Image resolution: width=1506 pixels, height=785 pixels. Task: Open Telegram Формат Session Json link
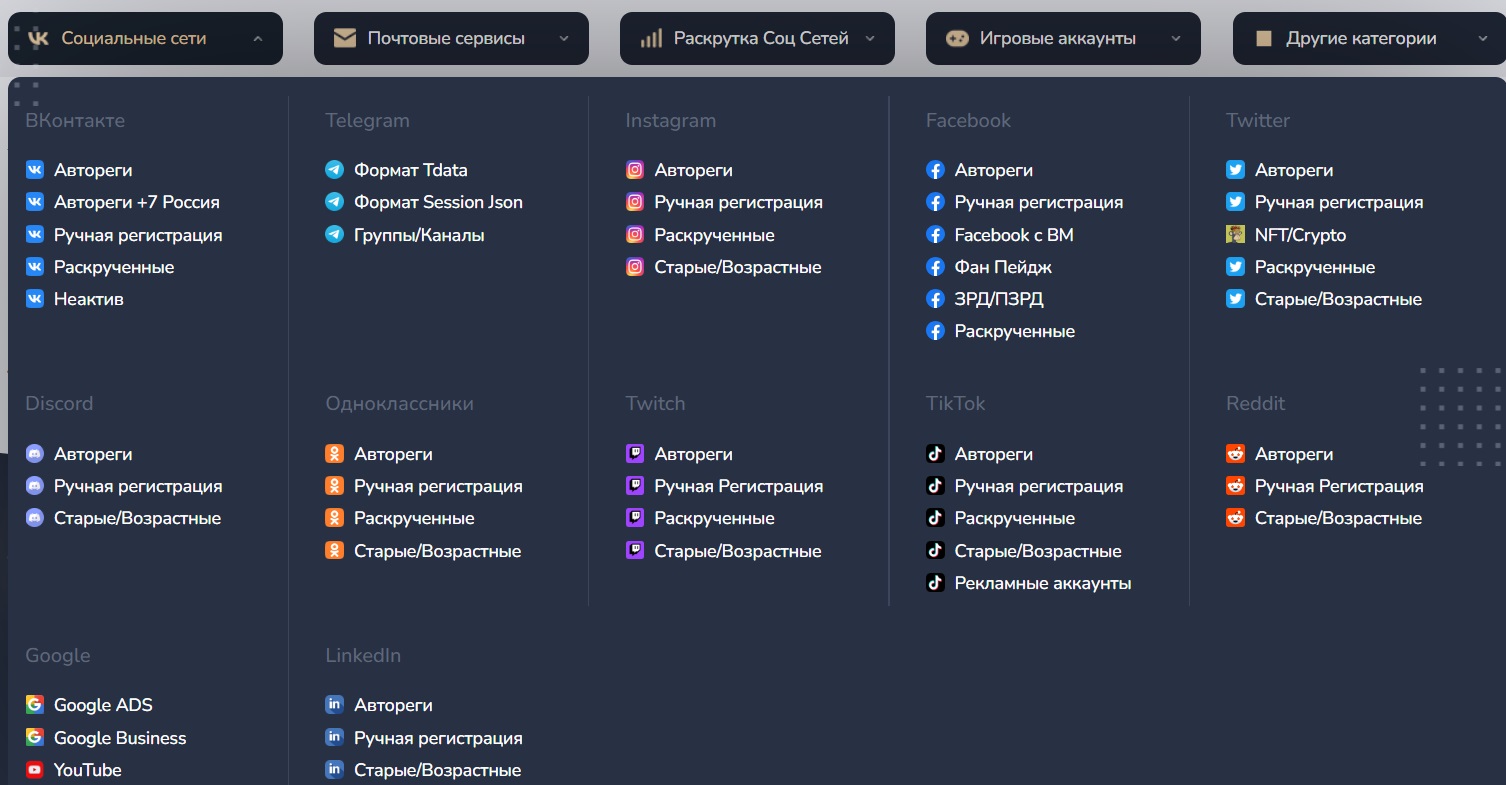point(438,202)
